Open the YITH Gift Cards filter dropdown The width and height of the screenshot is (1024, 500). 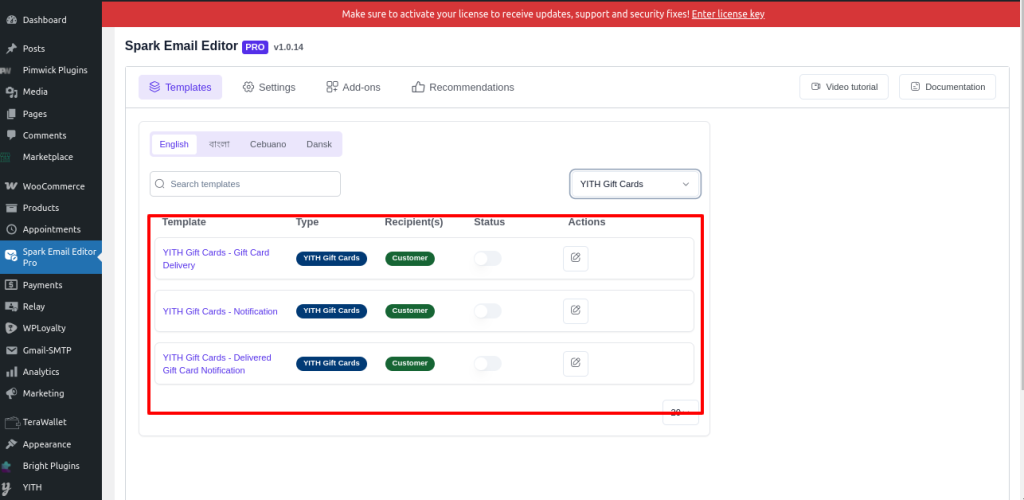point(635,184)
